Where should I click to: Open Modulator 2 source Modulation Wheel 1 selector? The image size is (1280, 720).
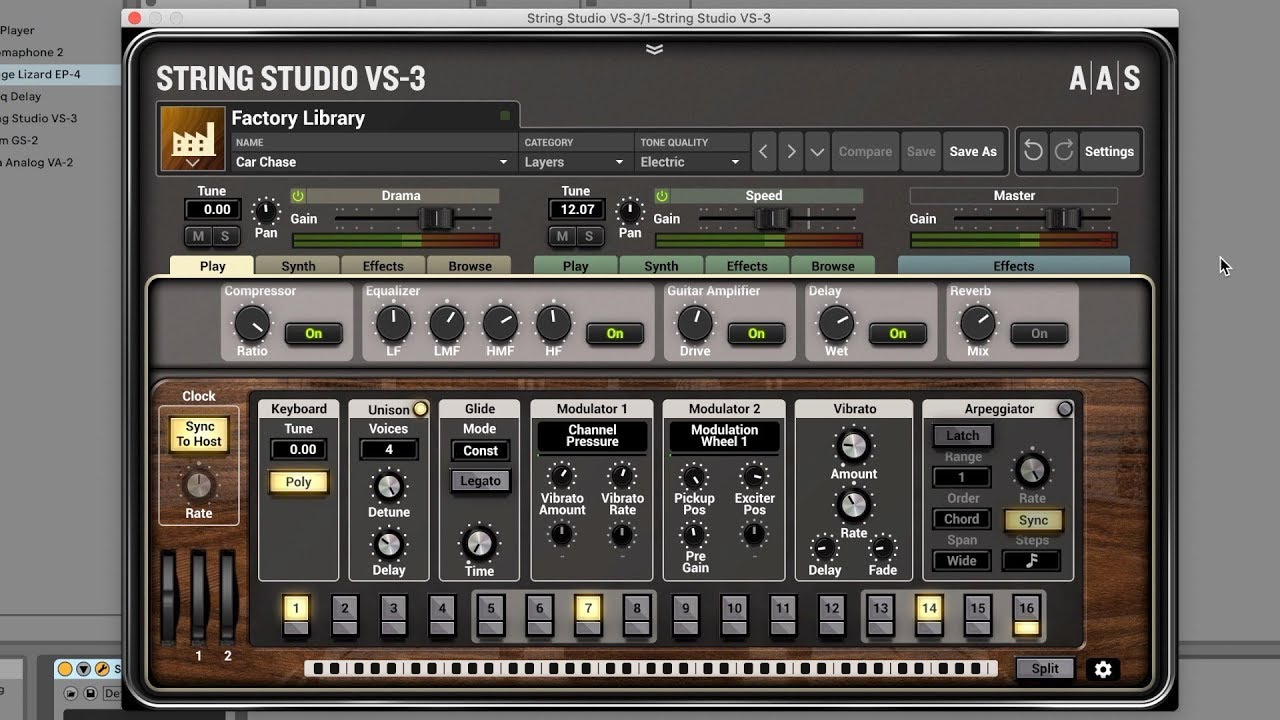724,436
